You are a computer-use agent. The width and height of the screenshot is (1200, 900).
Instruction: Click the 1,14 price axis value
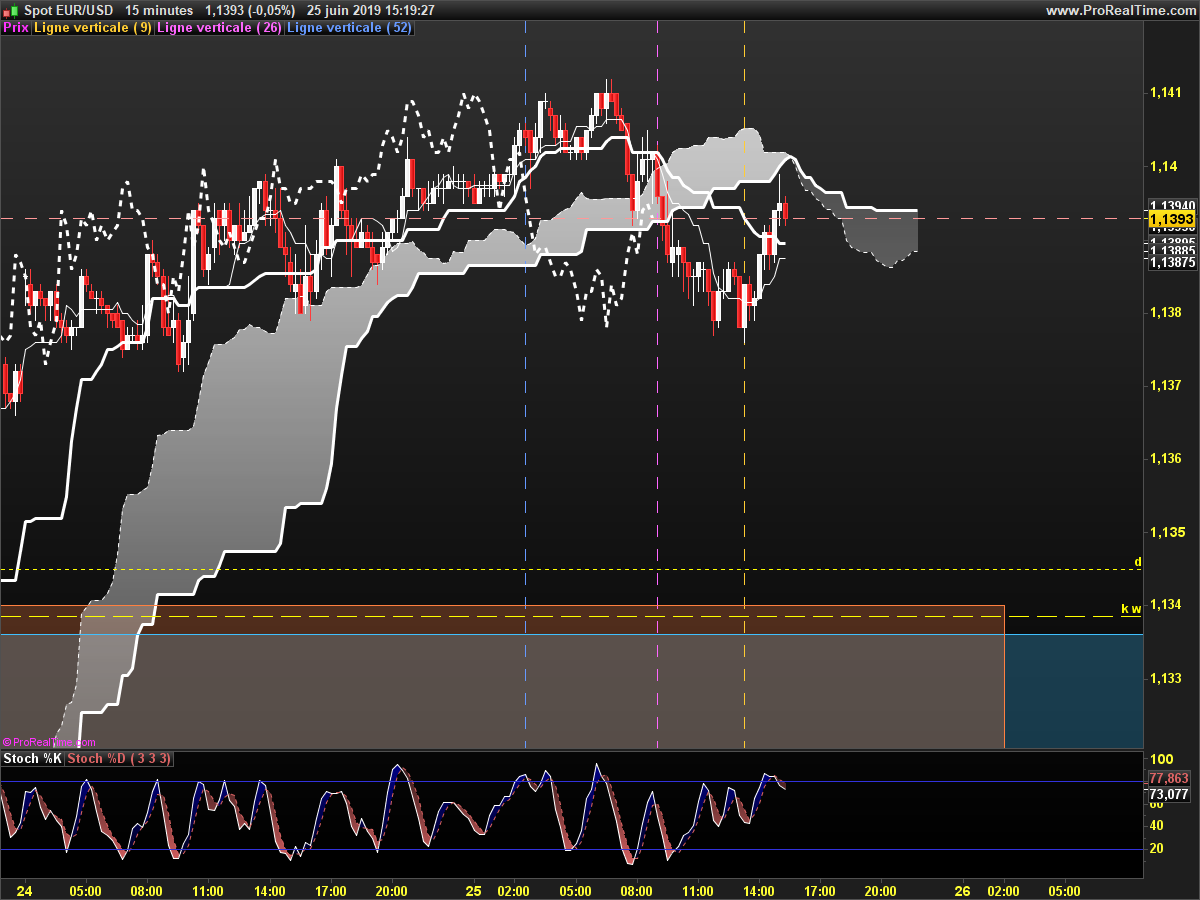pyautogui.click(x=1162, y=166)
